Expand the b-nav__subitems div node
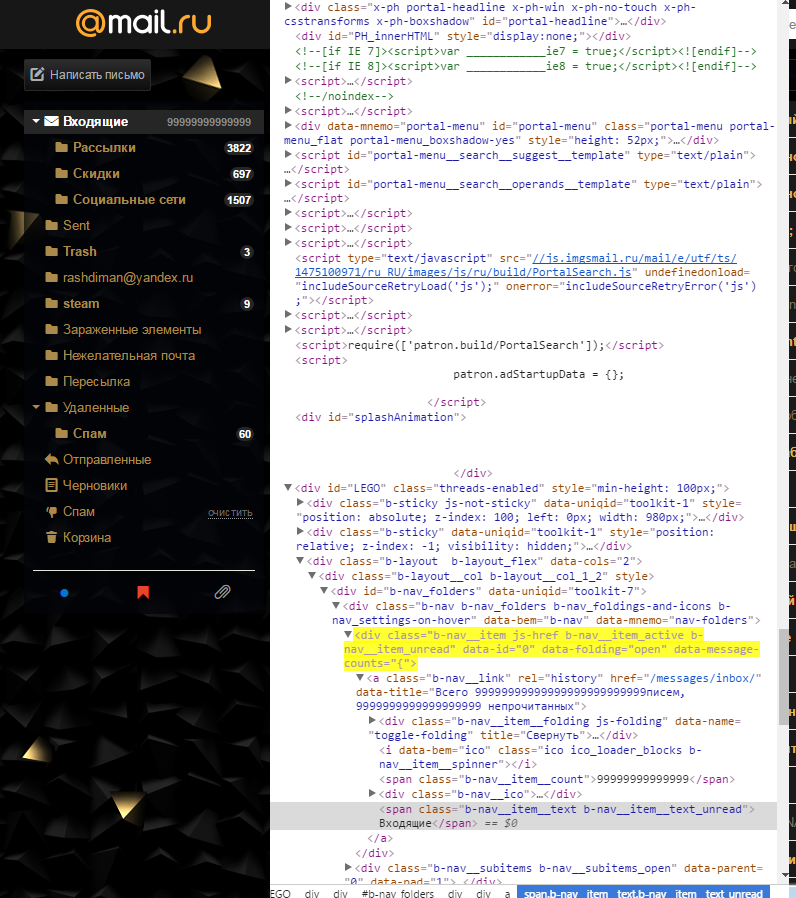This screenshot has width=796, height=898. click(x=348, y=868)
